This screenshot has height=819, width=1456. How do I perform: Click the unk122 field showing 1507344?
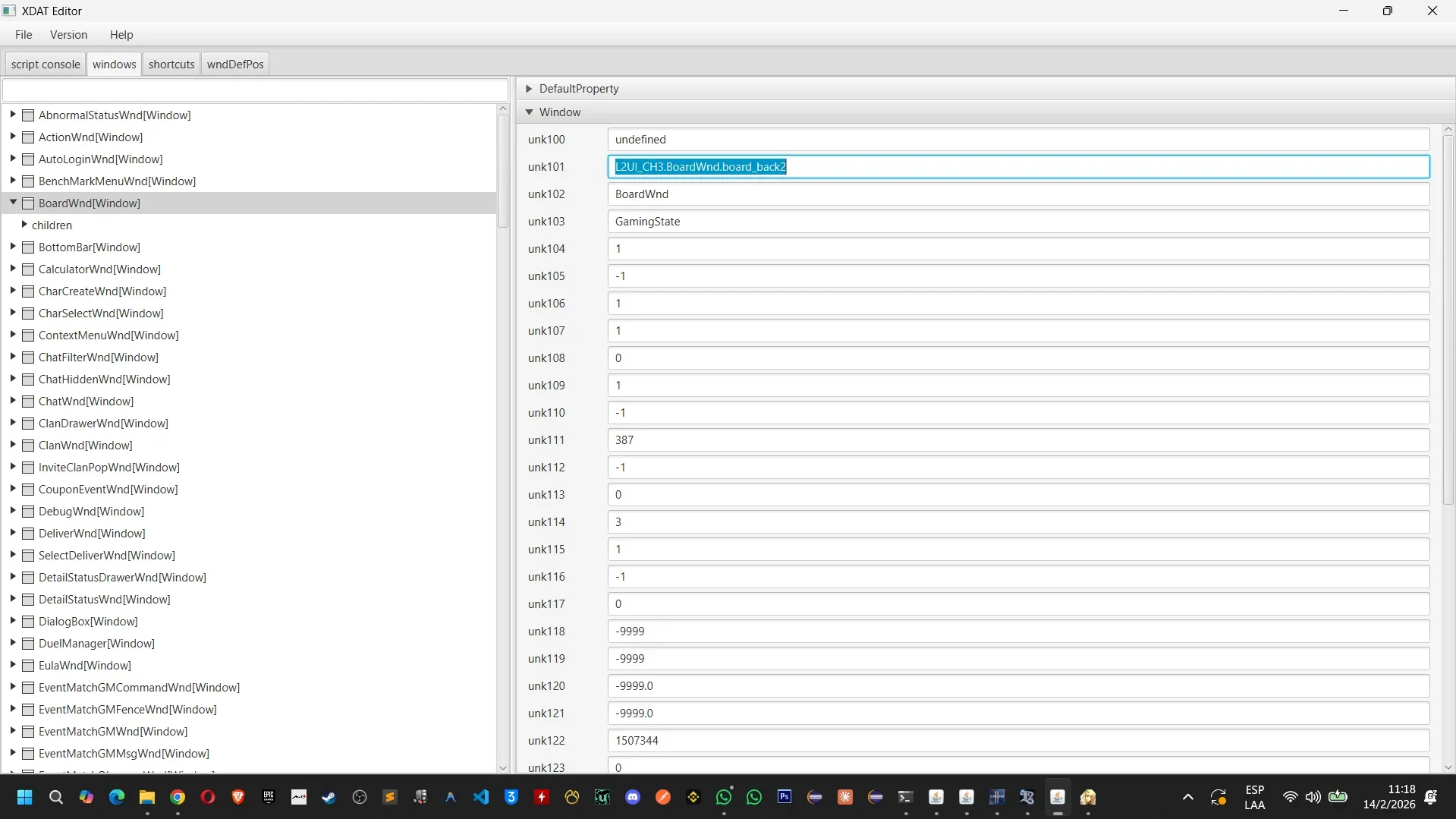coord(1018,741)
